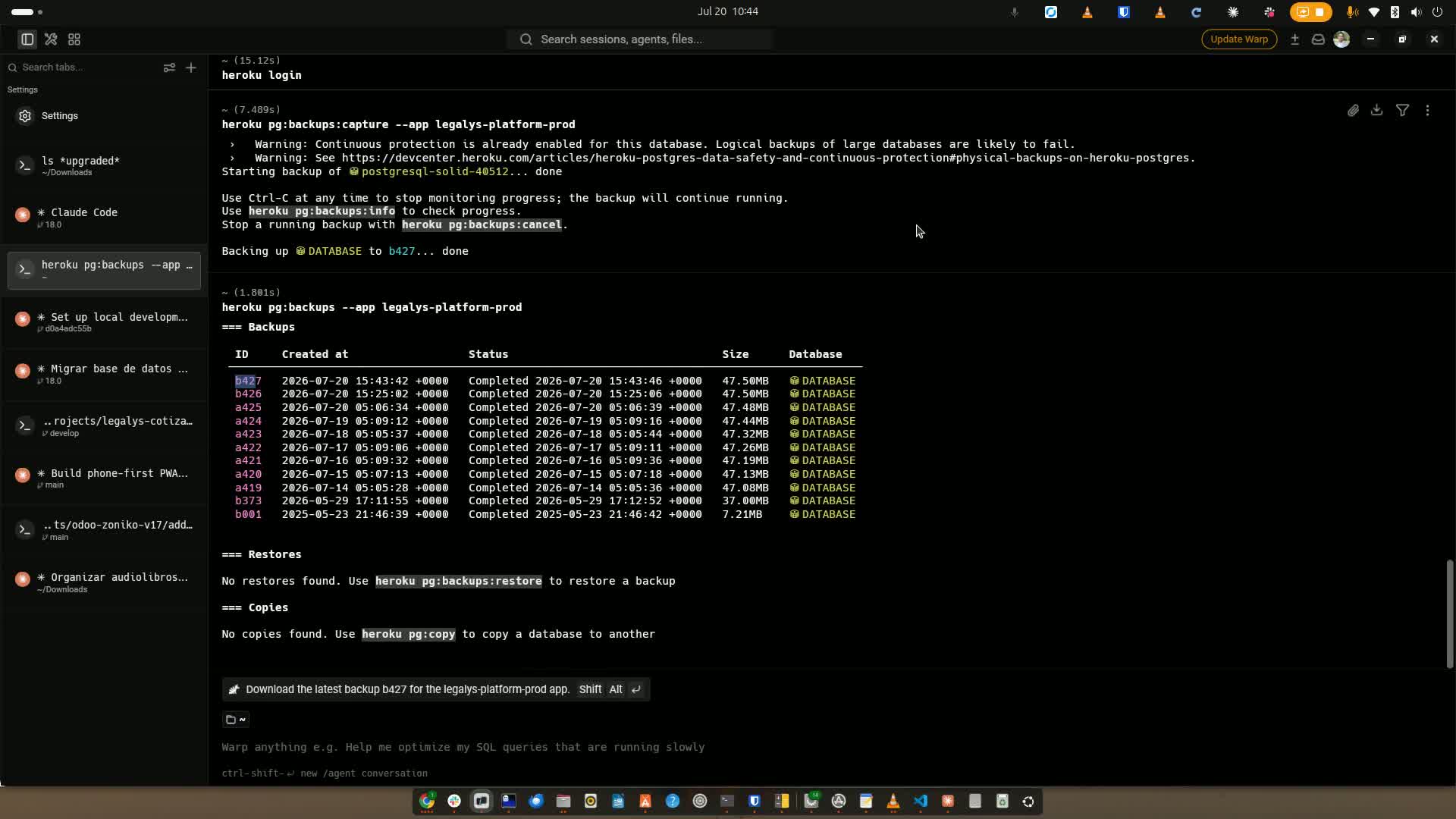This screenshot has height=819, width=1456.
Task: Click backup ID b426 in the table
Action: point(248,394)
